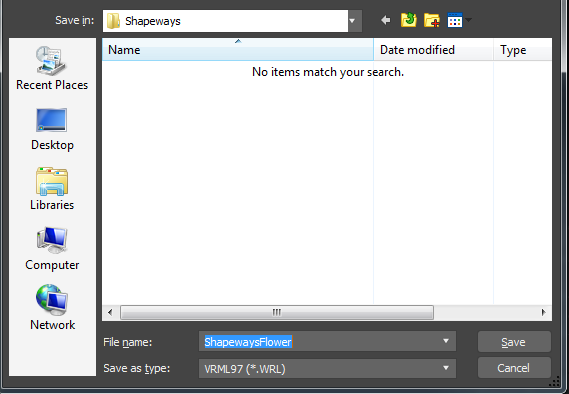
Task: Open Network from the places bar
Action: 52,307
